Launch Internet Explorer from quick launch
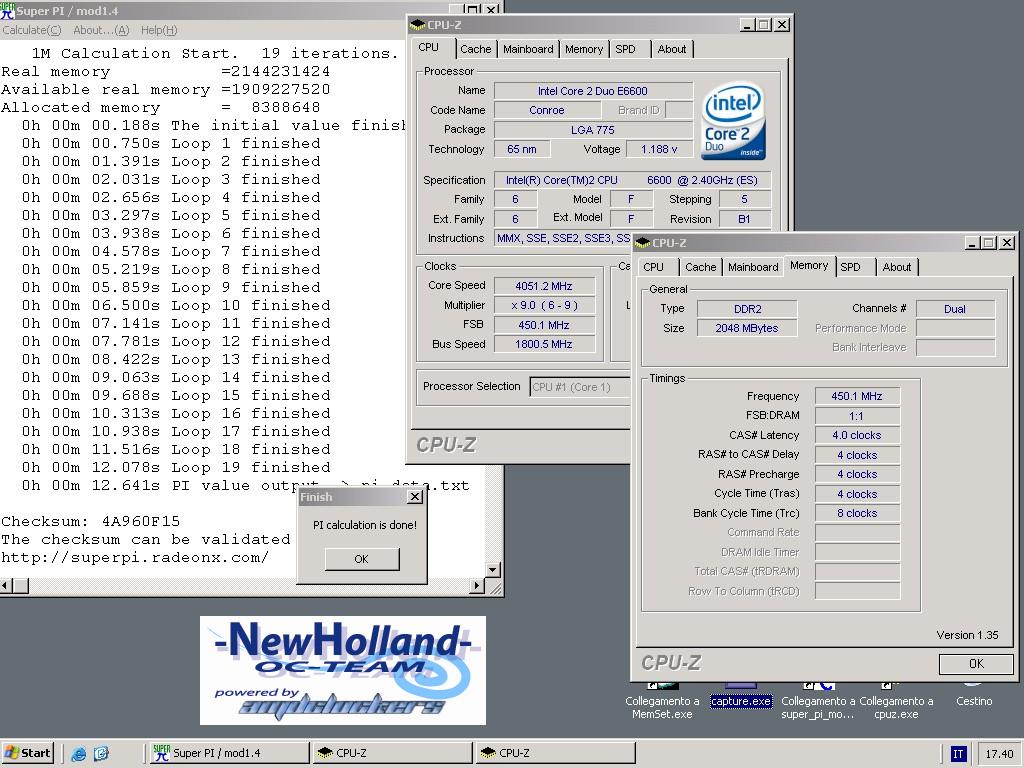Image resolution: width=1024 pixels, height=768 pixels. (x=79, y=754)
